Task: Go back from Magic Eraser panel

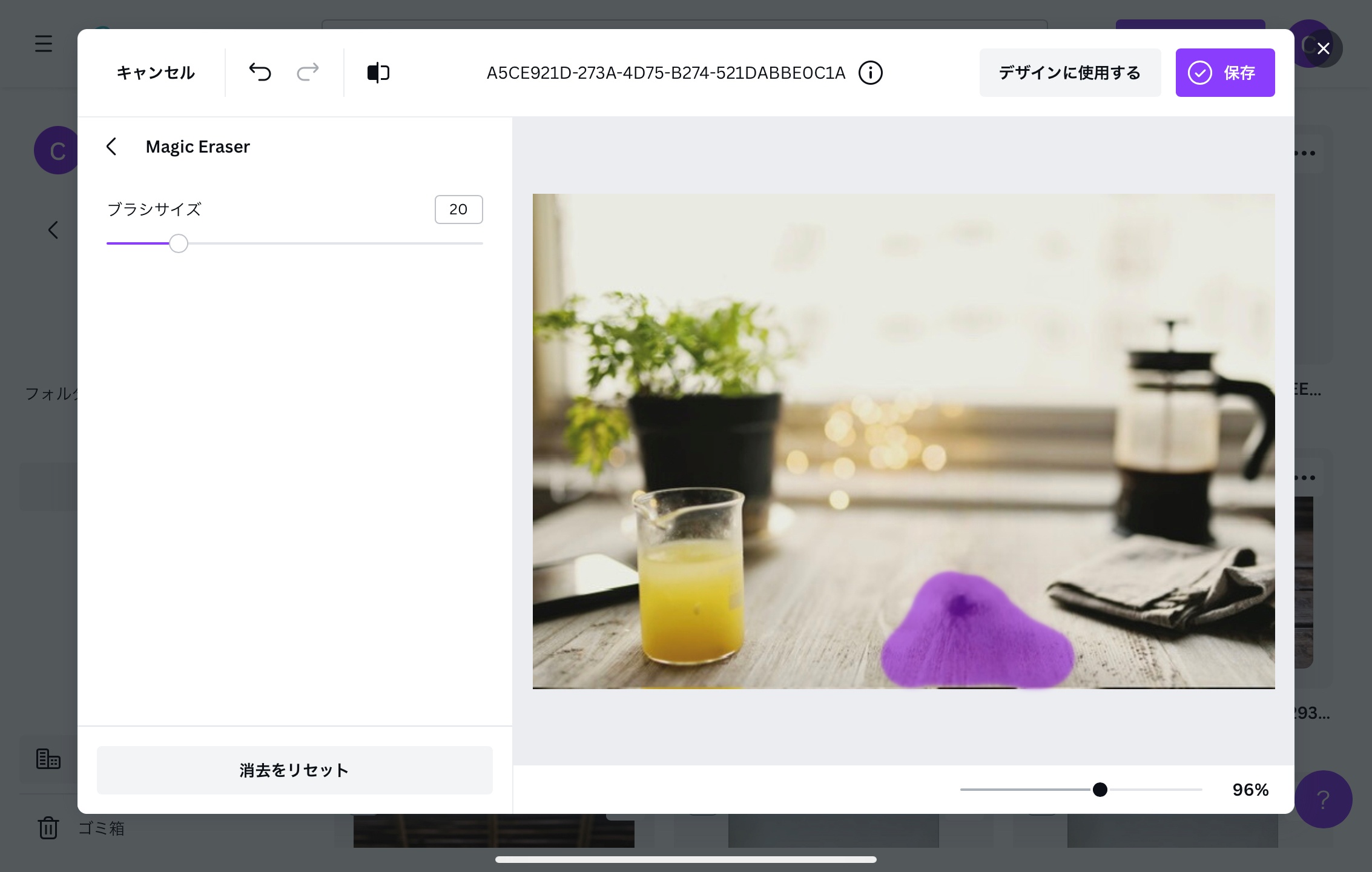Action: (x=111, y=147)
